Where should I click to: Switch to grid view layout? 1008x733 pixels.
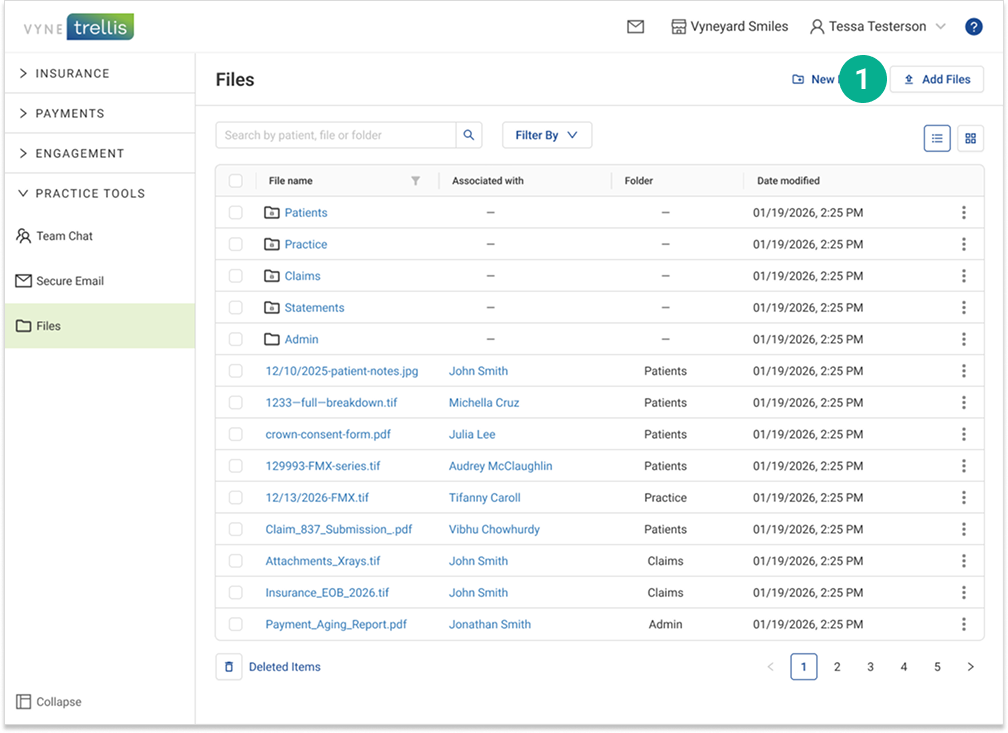coord(970,139)
